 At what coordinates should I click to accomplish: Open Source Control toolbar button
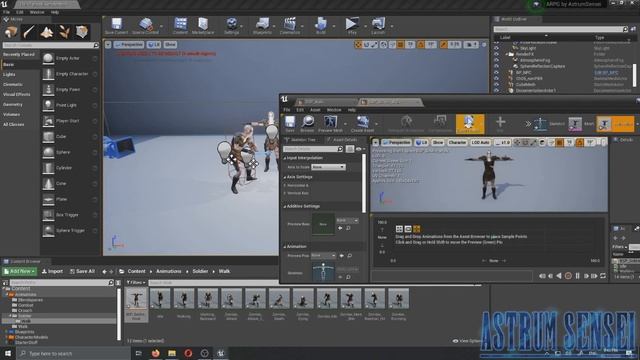pyautogui.click(x=145, y=26)
